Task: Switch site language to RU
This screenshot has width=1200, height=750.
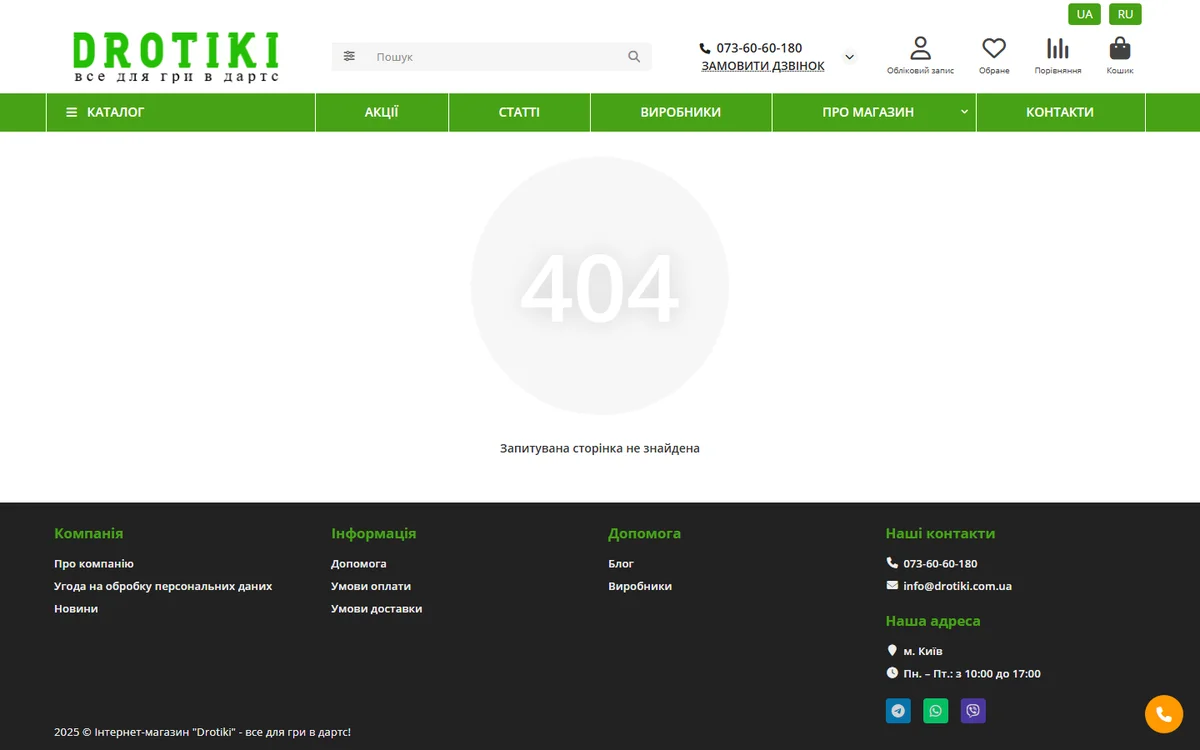Action: pyautogui.click(x=1126, y=14)
